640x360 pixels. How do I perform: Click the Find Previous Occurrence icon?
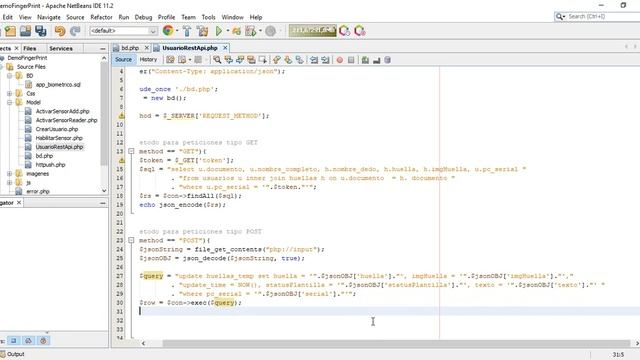(229, 60)
